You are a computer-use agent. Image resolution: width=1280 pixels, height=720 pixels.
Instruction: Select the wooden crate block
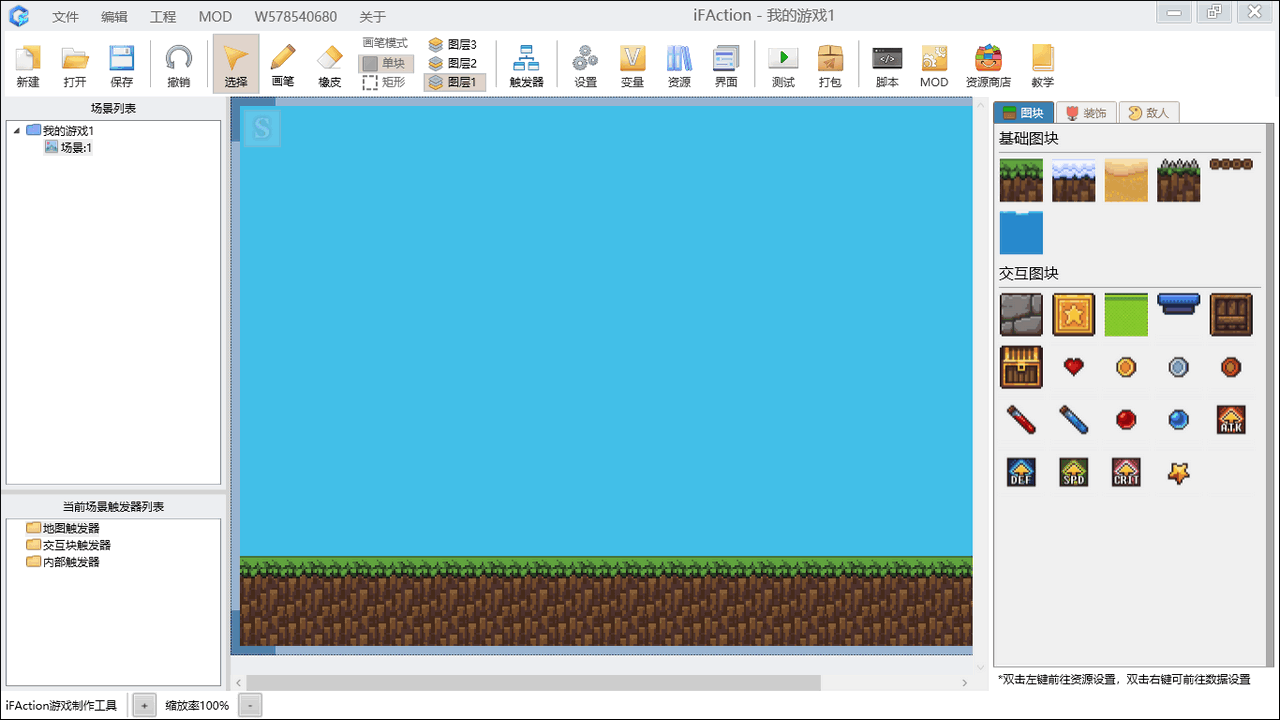click(1231, 314)
